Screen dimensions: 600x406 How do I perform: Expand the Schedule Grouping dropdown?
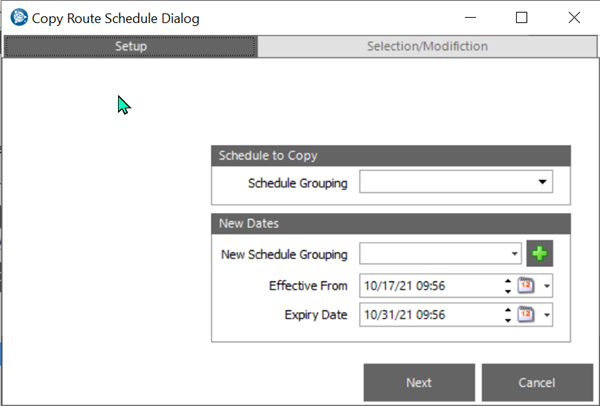pyautogui.click(x=543, y=182)
